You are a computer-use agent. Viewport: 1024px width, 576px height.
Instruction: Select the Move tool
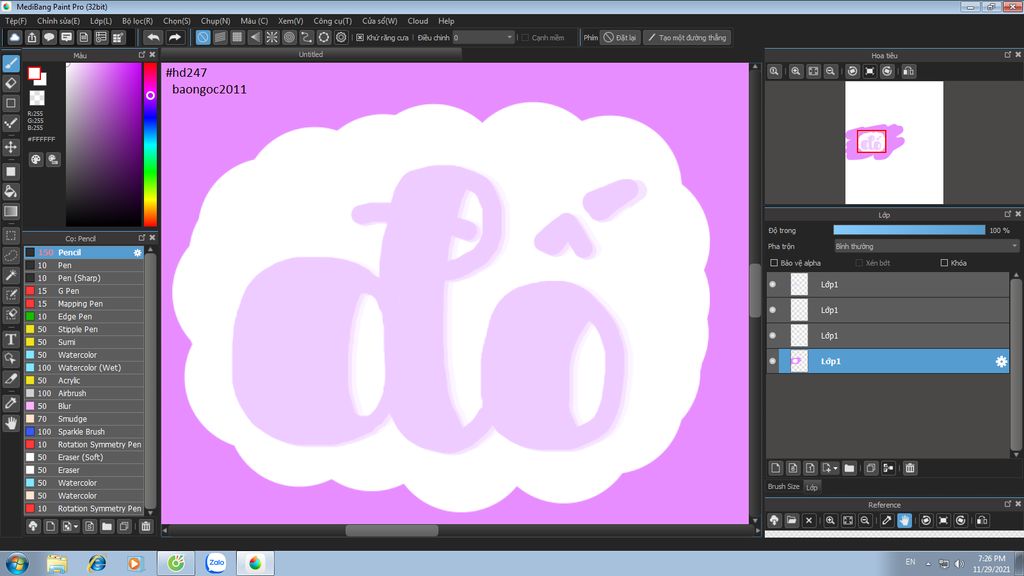pyautogui.click(x=11, y=147)
